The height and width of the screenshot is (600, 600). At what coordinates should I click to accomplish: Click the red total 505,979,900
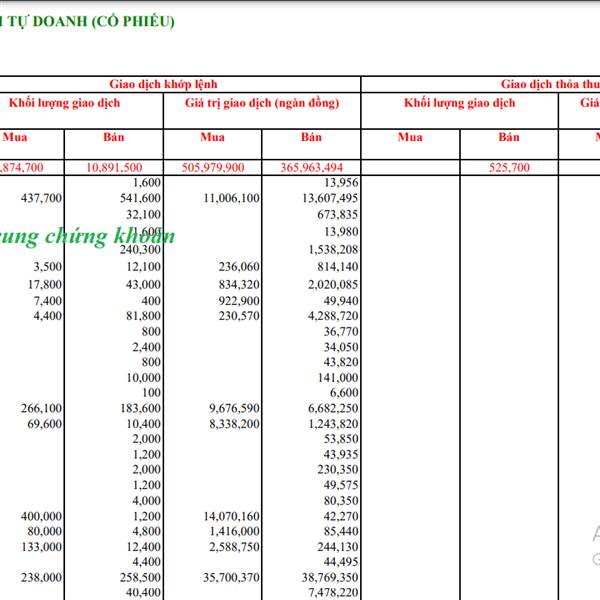point(213,168)
